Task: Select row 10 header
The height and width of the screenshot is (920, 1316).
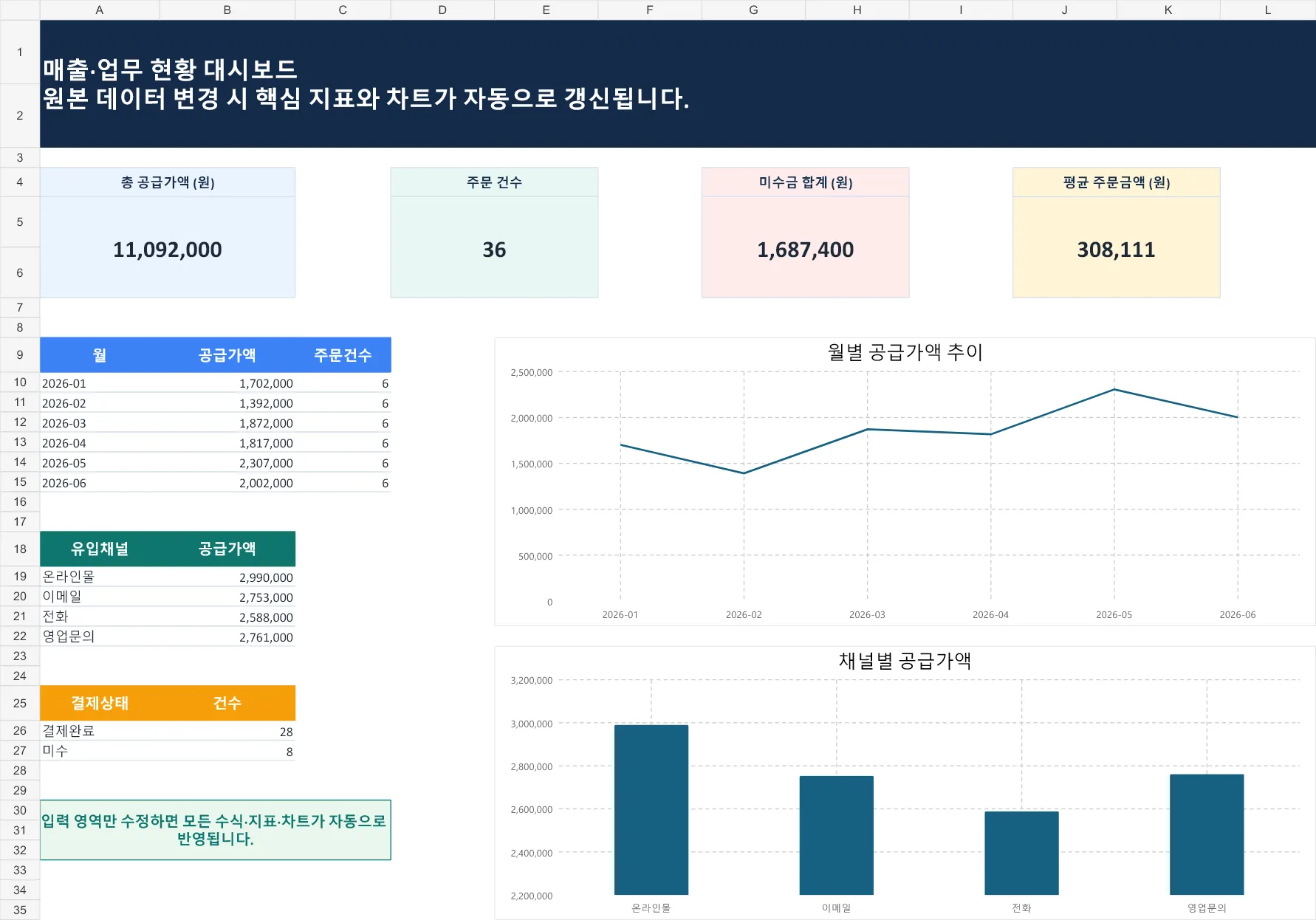Action: click(20, 382)
